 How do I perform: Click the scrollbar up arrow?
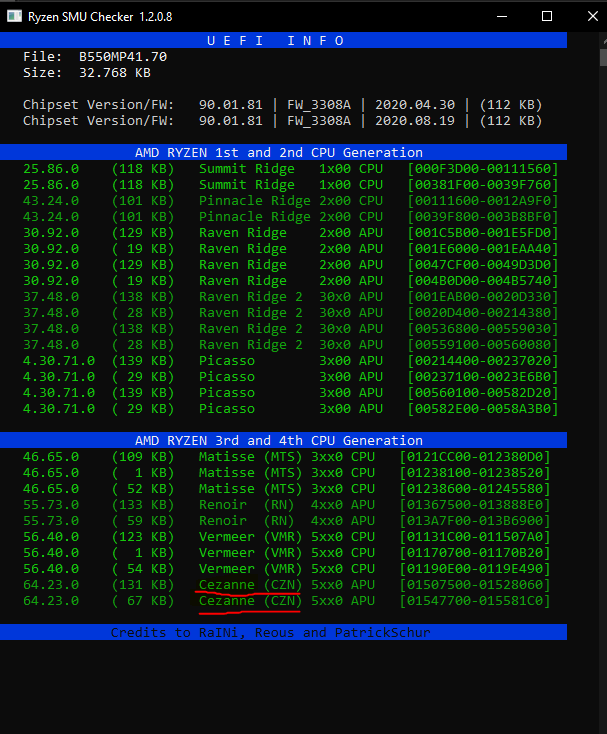click(x=603, y=41)
